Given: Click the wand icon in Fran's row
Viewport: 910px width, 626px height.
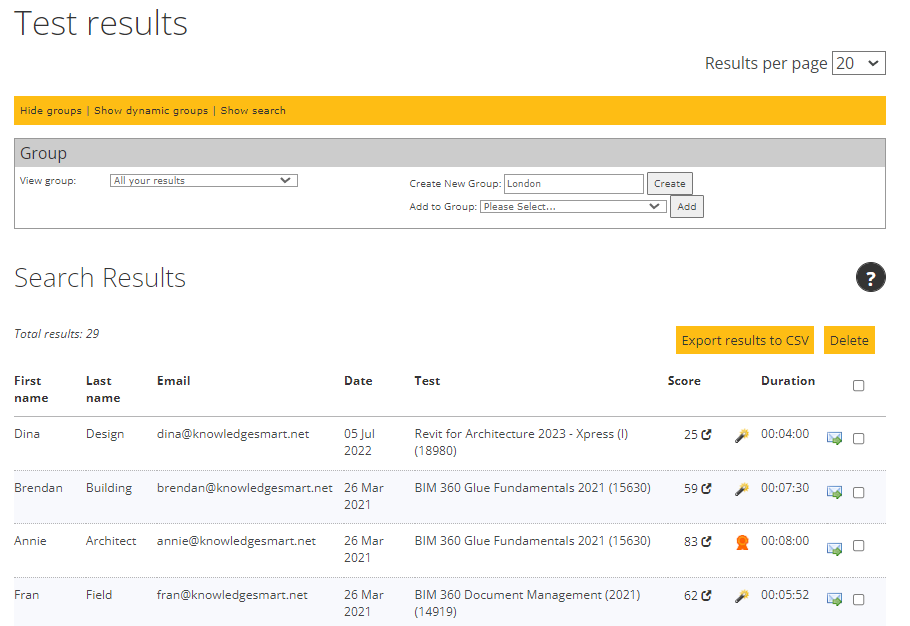Looking at the screenshot, I should point(742,596).
